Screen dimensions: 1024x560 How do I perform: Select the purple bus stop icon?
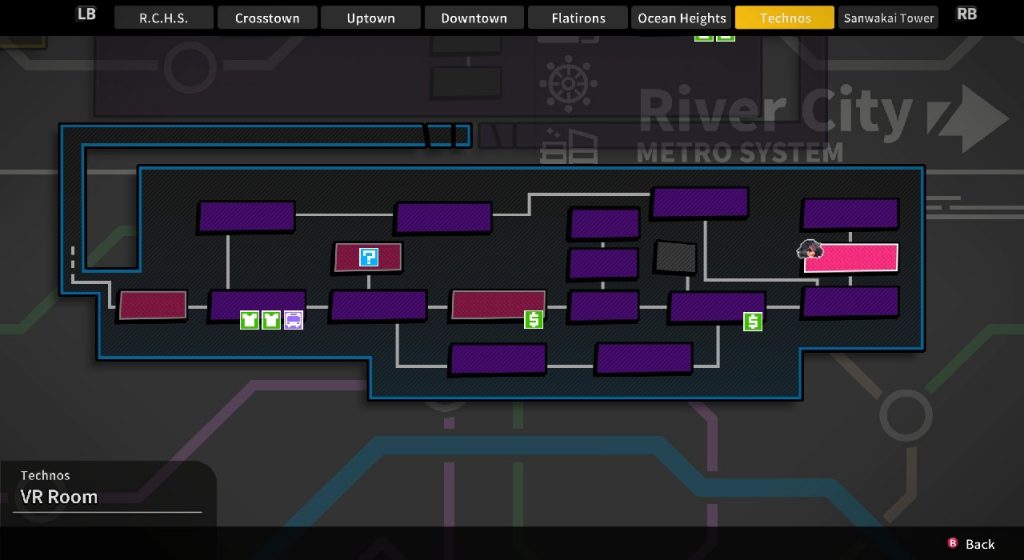293,320
